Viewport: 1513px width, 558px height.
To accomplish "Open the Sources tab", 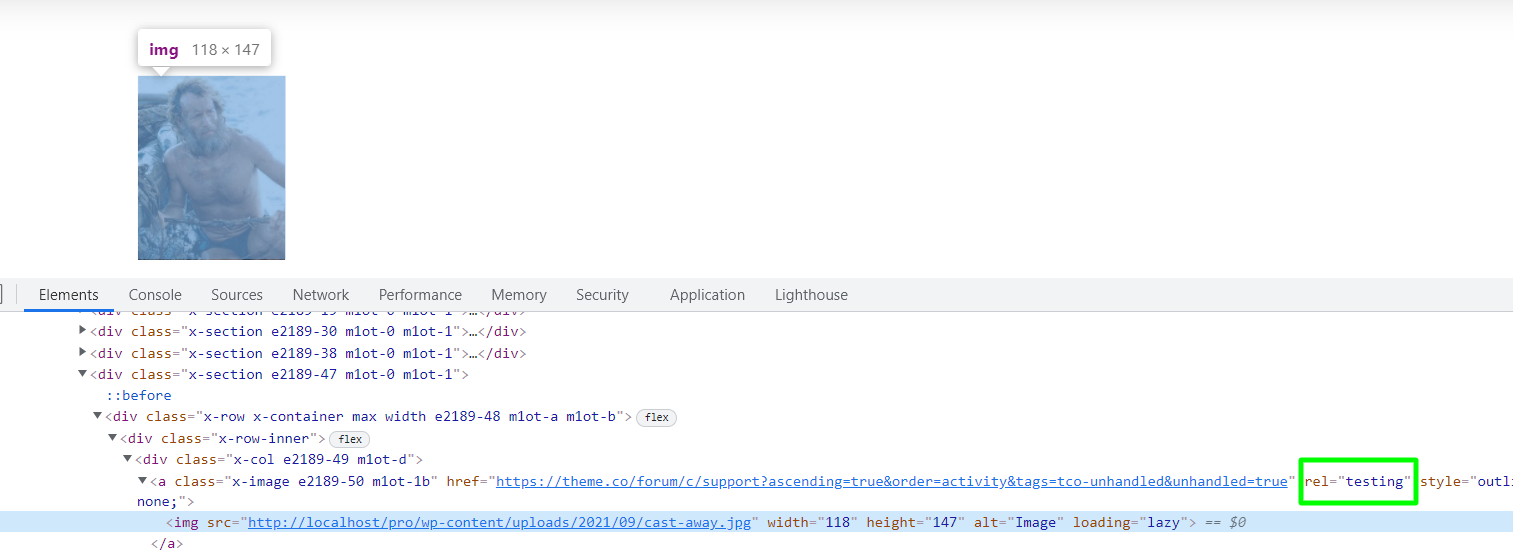I will pyautogui.click(x=237, y=295).
